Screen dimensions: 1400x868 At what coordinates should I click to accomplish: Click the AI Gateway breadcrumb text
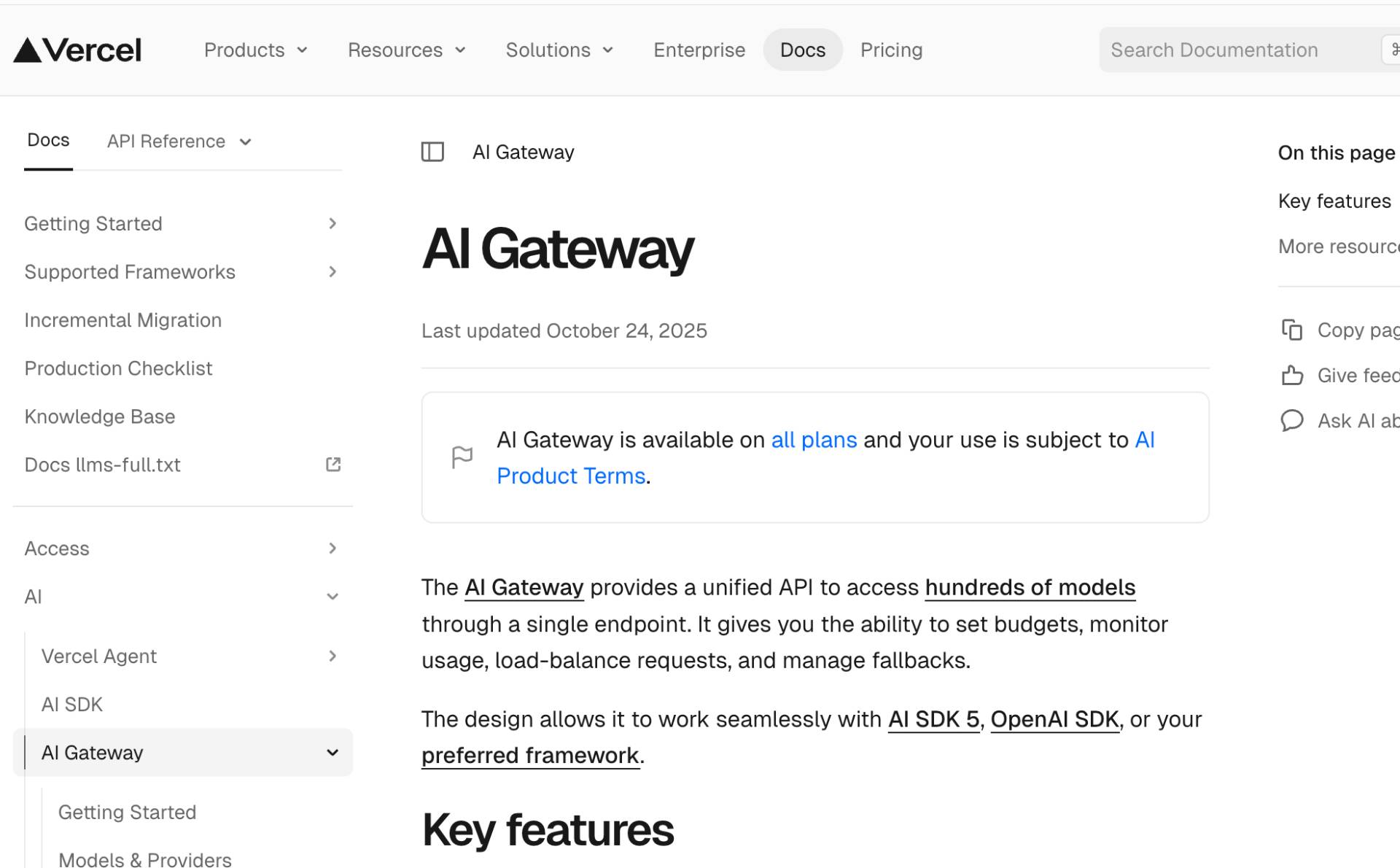point(523,152)
